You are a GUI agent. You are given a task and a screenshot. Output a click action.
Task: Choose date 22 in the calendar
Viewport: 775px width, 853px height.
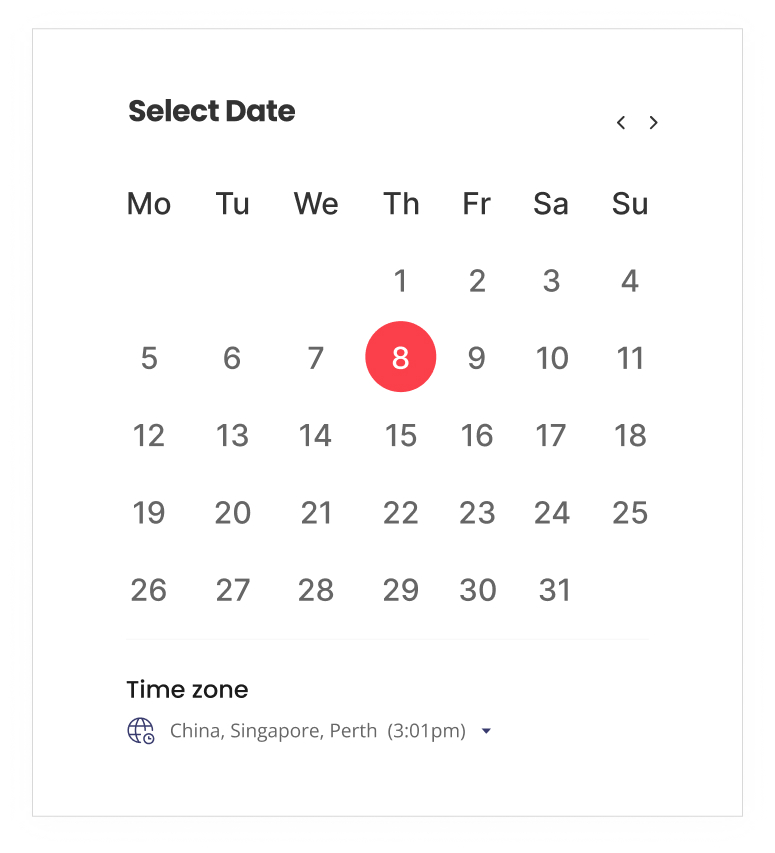pyautogui.click(x=401, y=513)
